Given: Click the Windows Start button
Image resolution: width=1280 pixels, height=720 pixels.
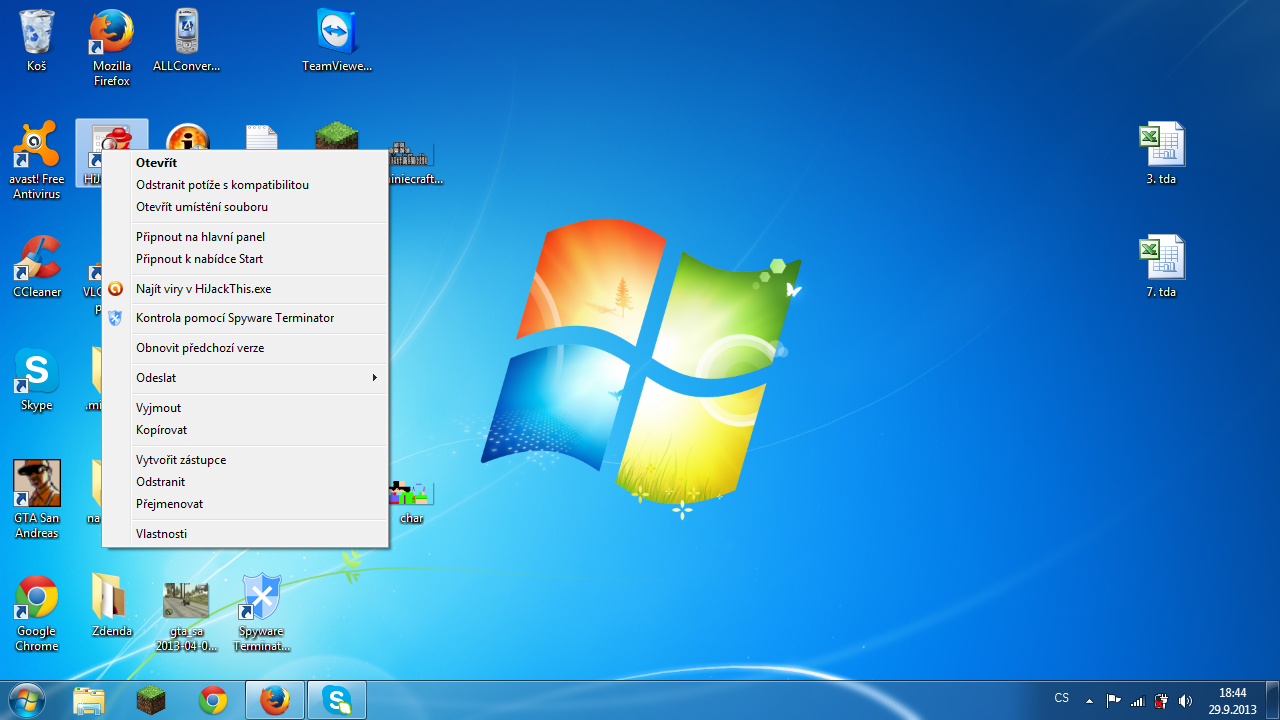Looking at the screenshot, I should (x=26, y=700).
